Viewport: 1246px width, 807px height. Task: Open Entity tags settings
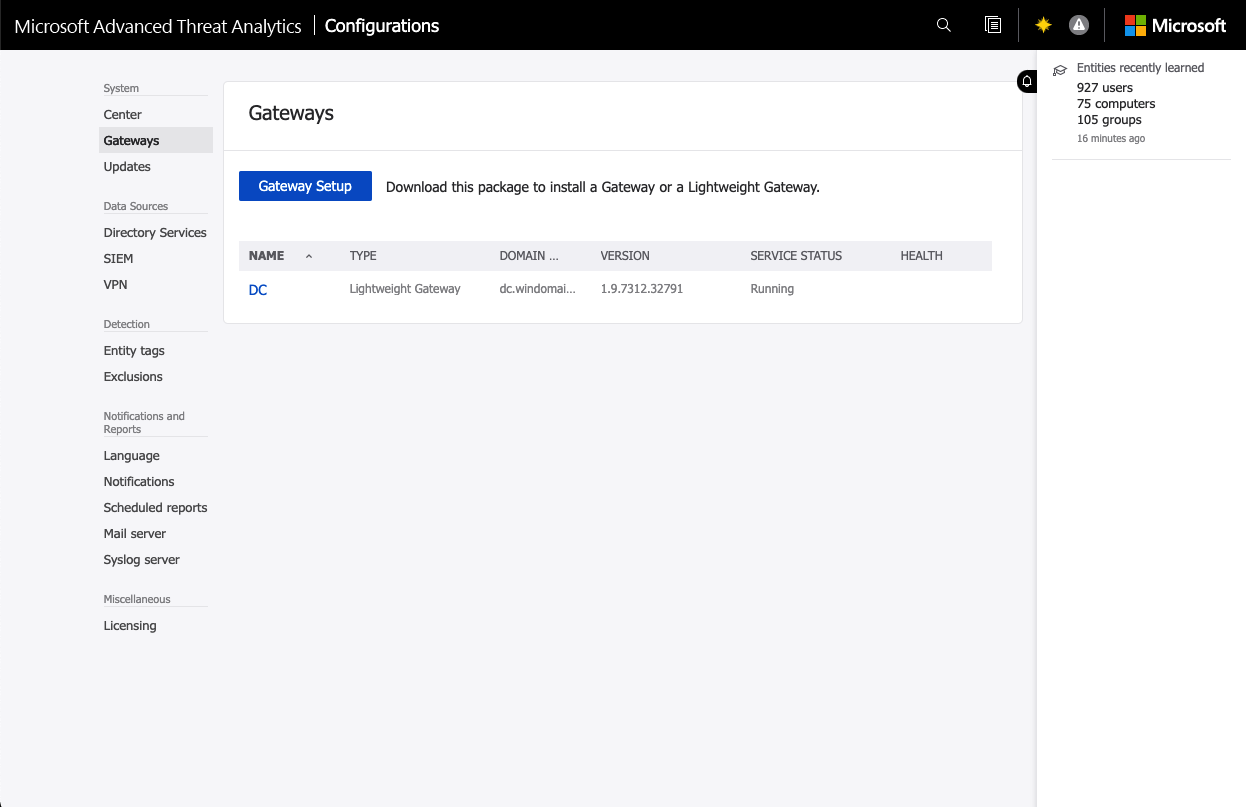point(134,351)
